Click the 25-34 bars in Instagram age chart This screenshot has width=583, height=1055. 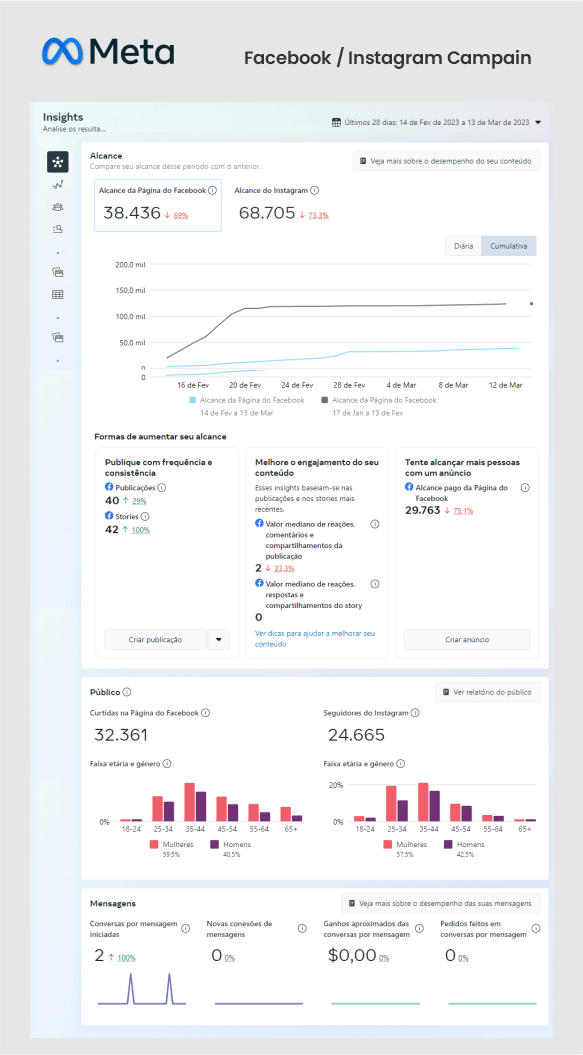coord(397,803)
